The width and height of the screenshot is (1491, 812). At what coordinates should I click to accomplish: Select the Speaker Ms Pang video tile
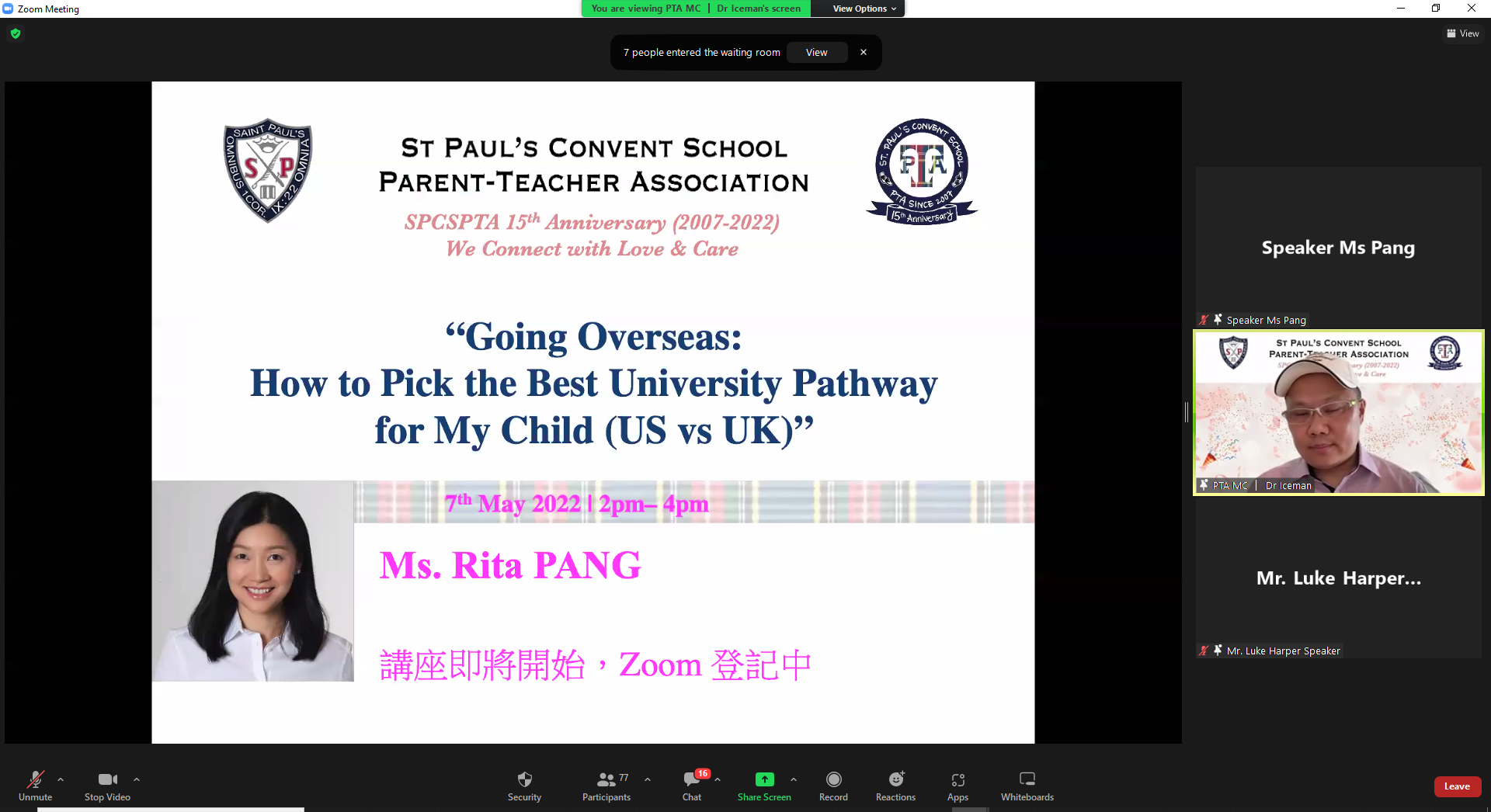click(x=1338, y=247)
